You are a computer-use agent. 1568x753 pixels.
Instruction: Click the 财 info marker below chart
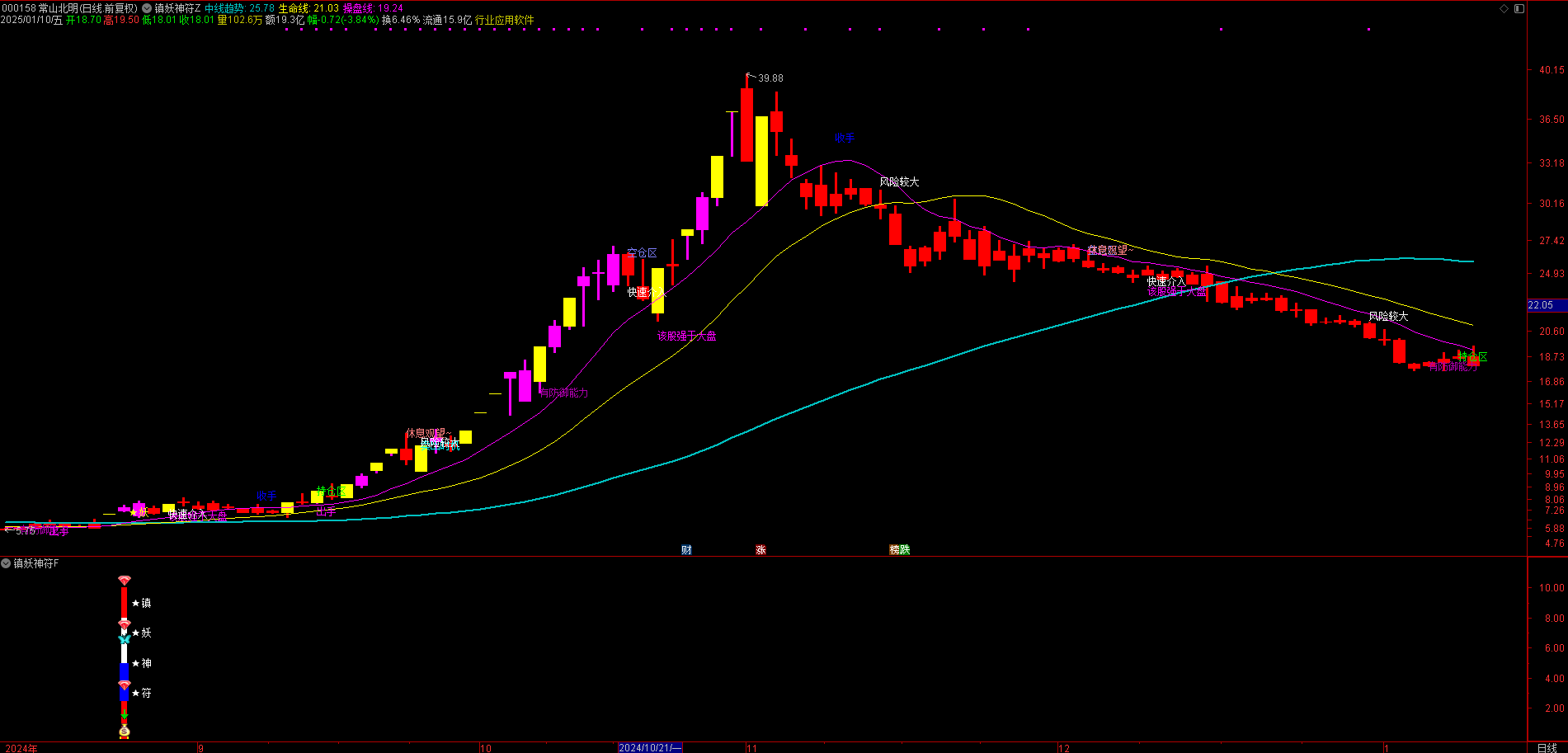tap(686, 550)
